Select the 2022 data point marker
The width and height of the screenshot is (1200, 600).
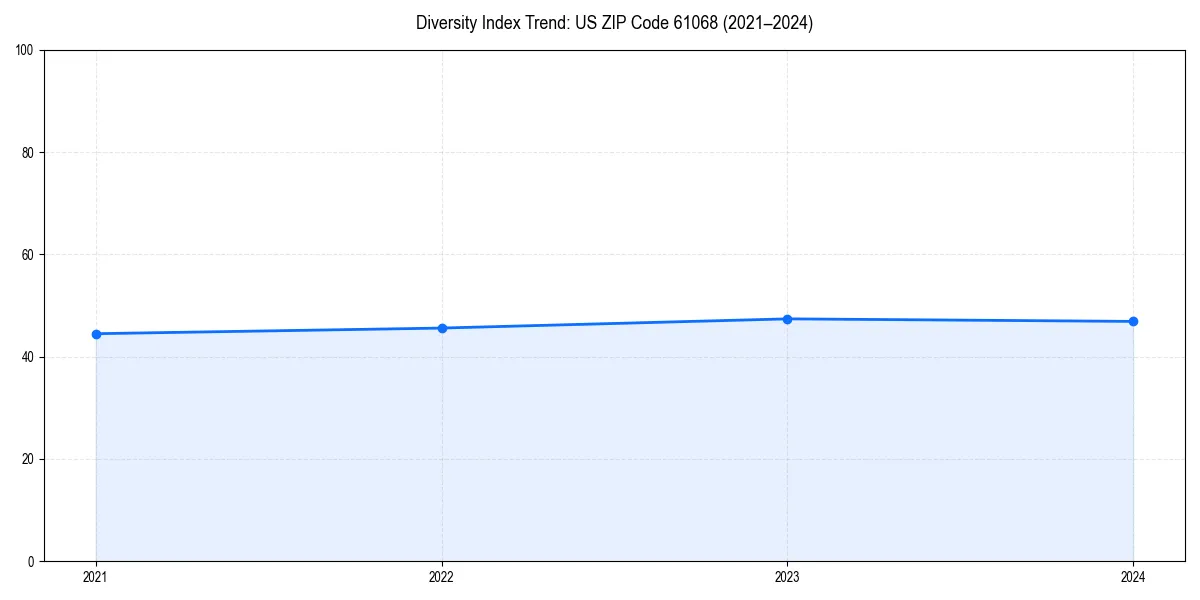click(x=441, y=326)
